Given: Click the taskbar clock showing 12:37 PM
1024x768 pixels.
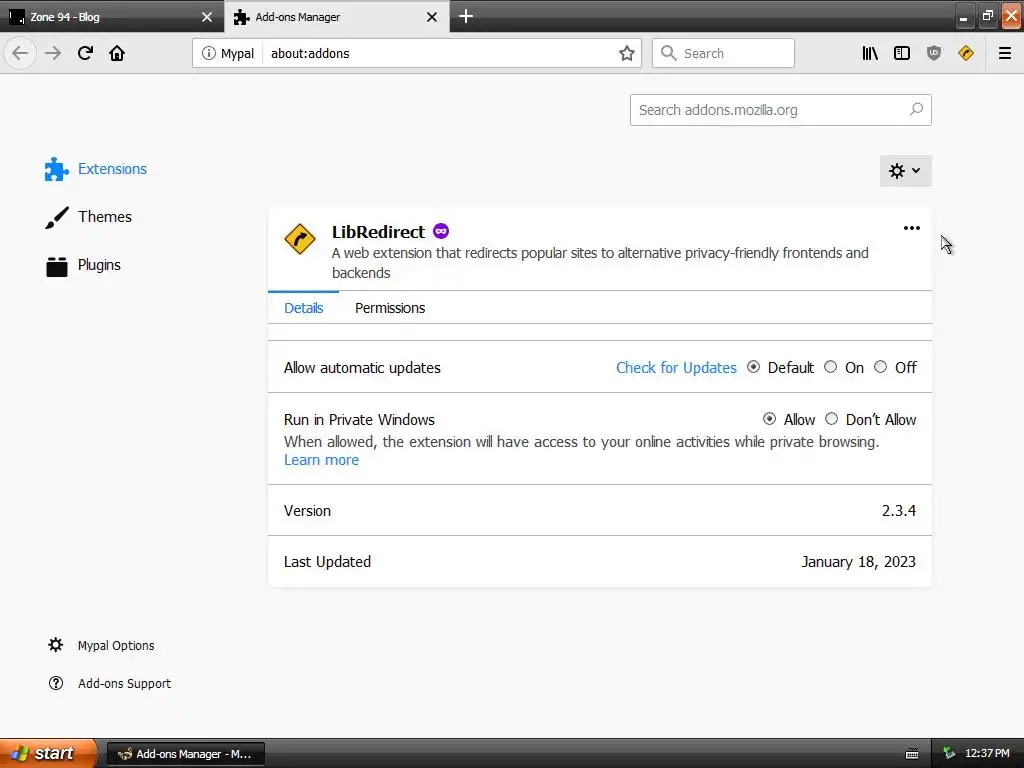Looking at the screenshot, I should [x=987, y=754].
